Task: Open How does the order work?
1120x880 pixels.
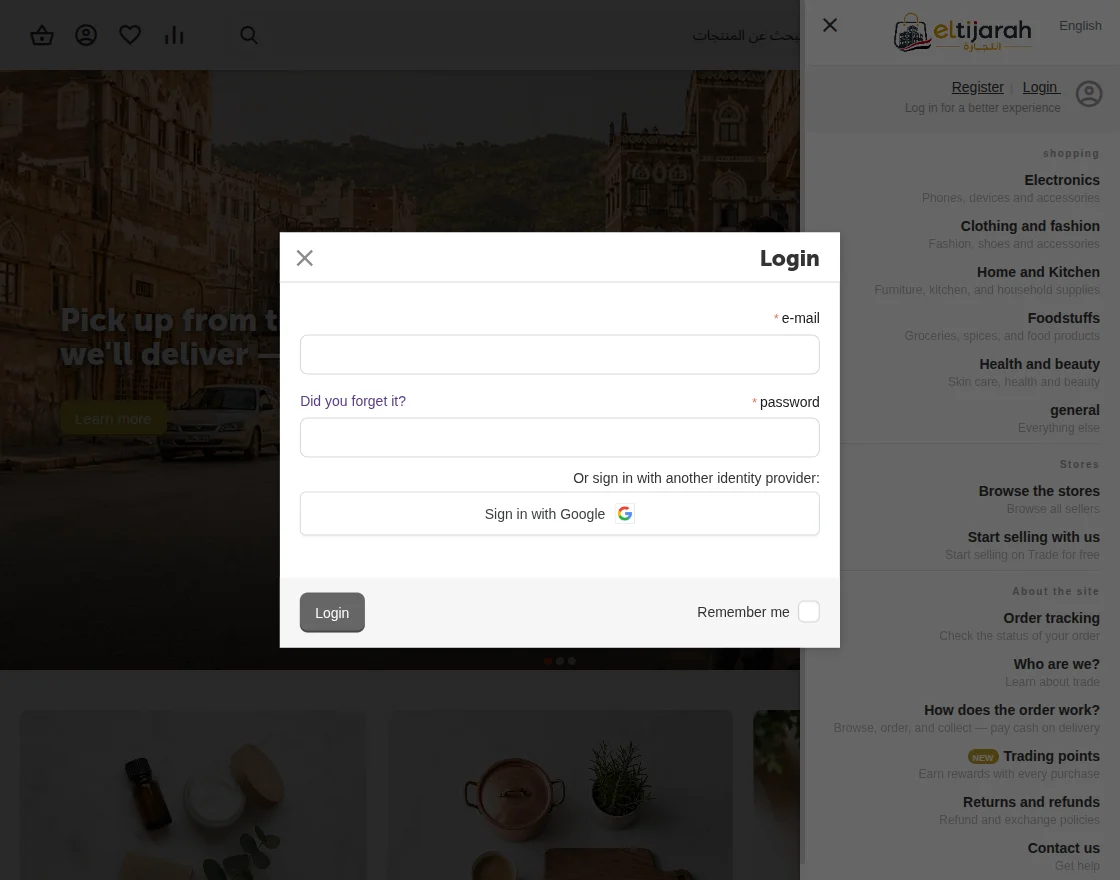Action: (x=1011, y=710)
